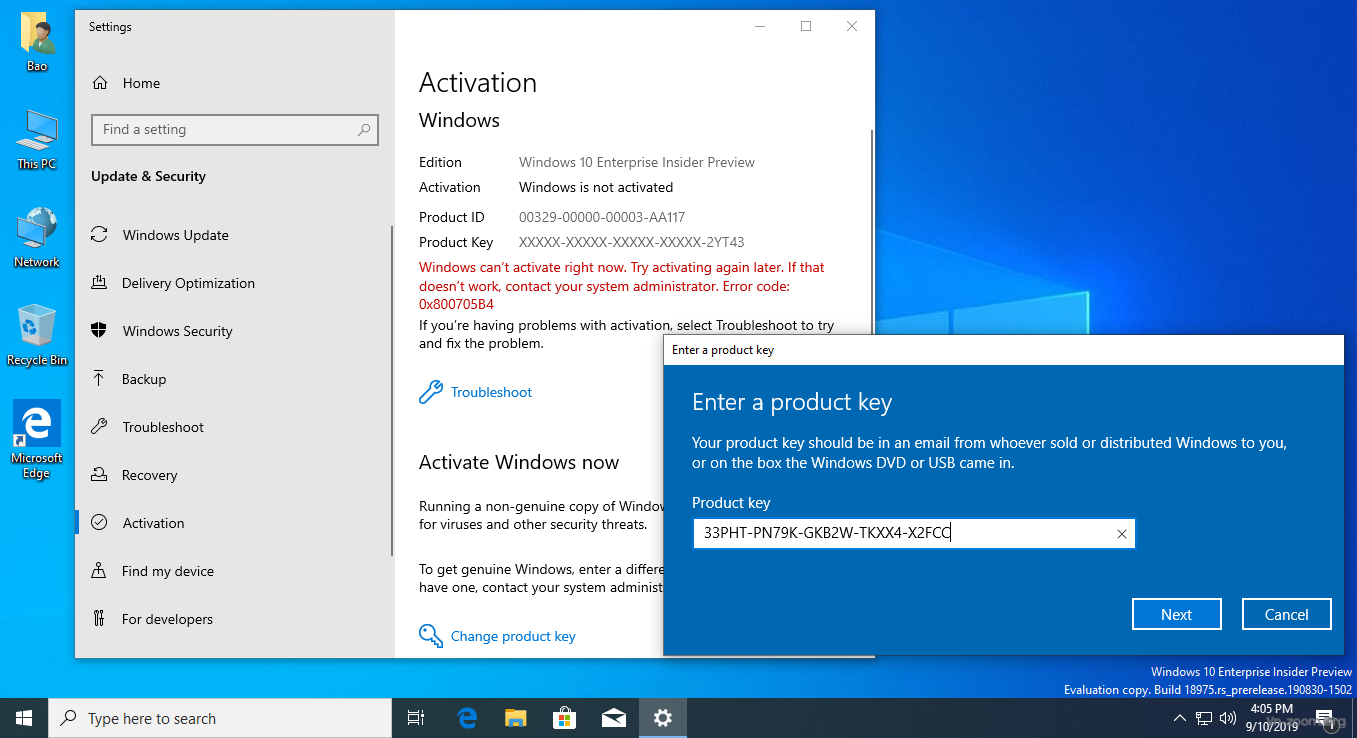1357x738 pixels.
Task: Clear the product key with X icon
Action: (1121, 534)
